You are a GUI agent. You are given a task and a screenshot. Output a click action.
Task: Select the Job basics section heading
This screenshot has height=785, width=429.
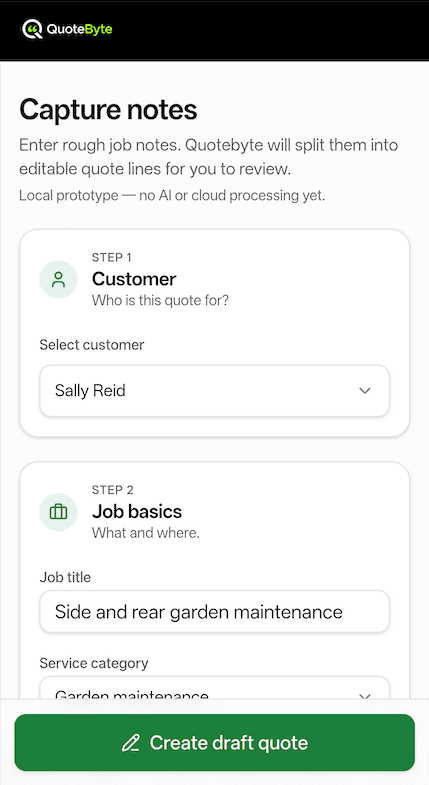(137, 511)
